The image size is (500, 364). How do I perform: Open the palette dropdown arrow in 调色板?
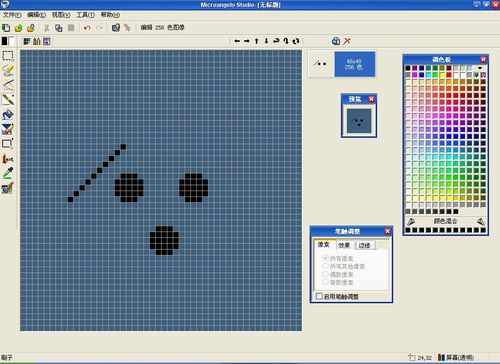pyautogui.click(x=480, y=68)
